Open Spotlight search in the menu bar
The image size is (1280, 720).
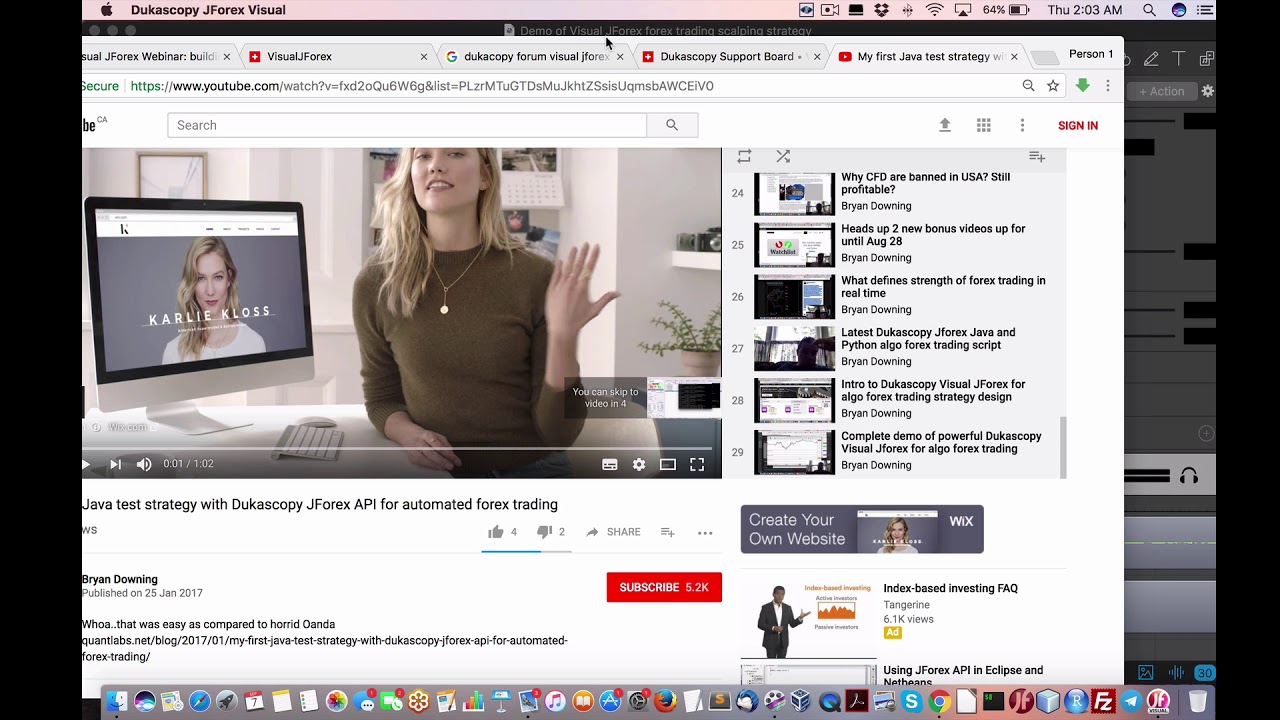click(1149, 10)
